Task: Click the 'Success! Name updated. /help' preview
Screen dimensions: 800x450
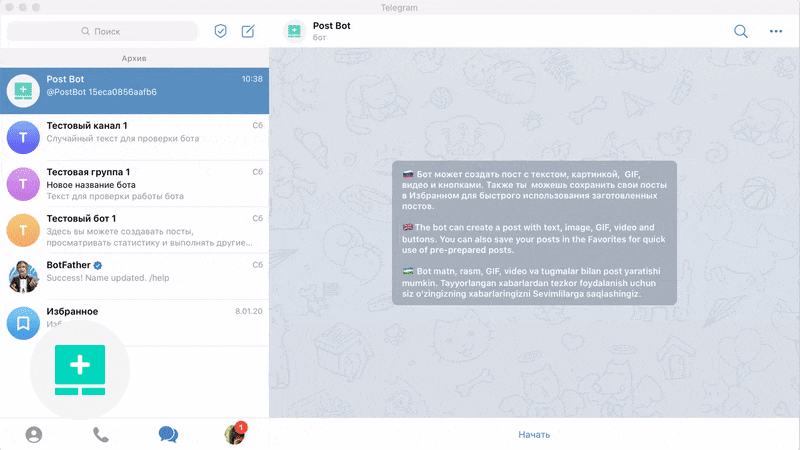Action: coord(108,278)
